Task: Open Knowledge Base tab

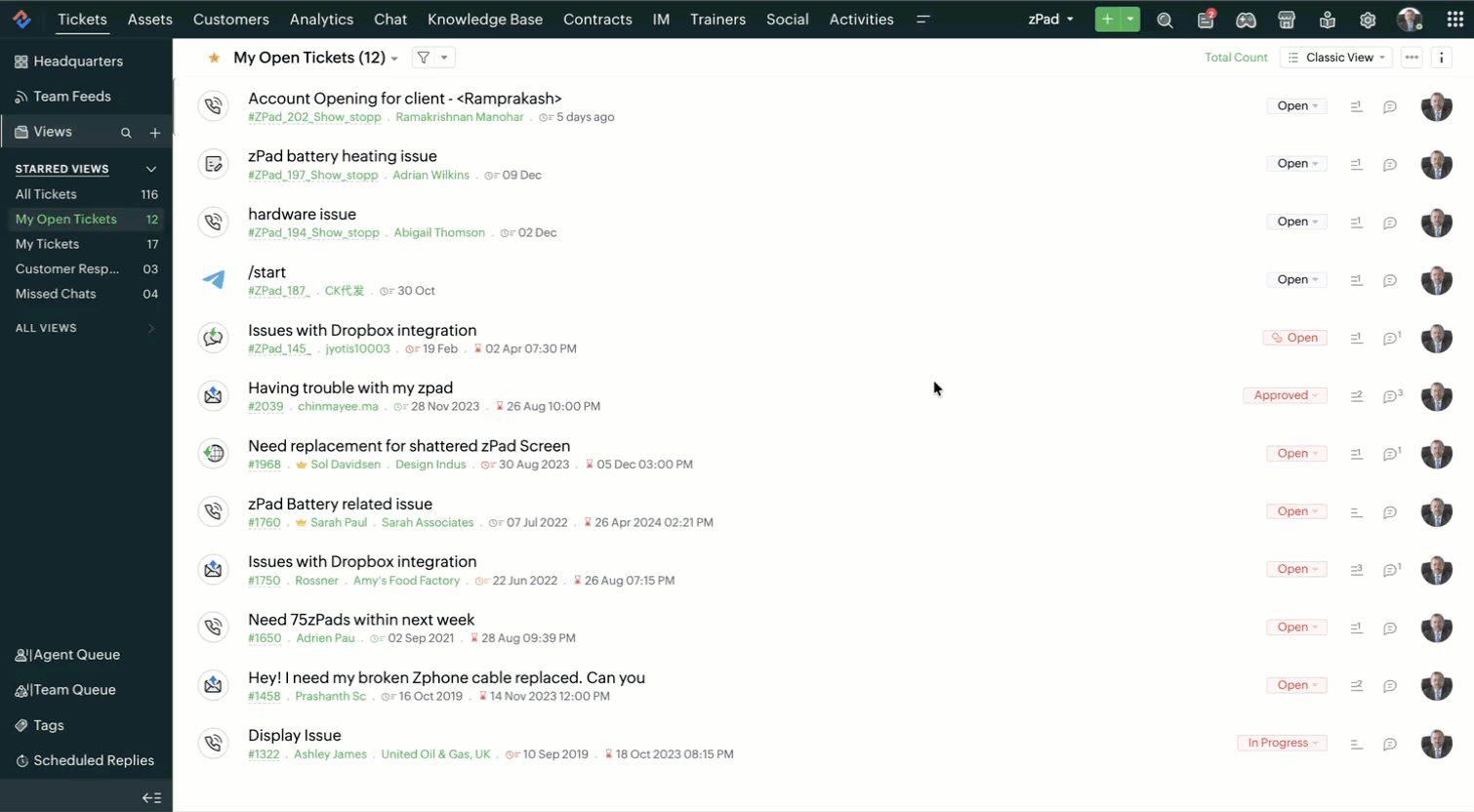Action: (484, 19)
